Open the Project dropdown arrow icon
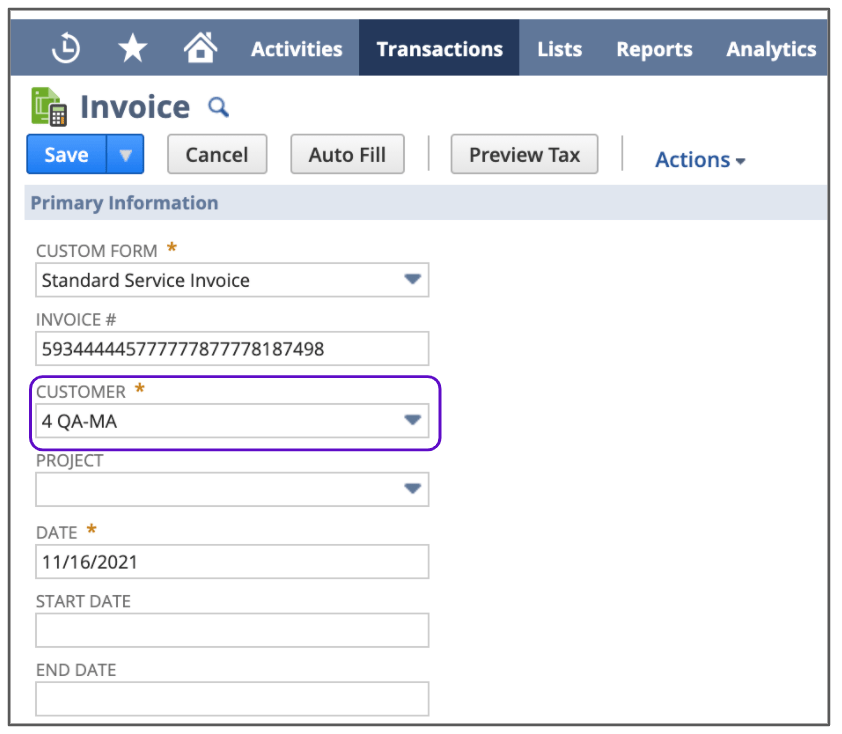The image size is (842, 734). (412, 489)
